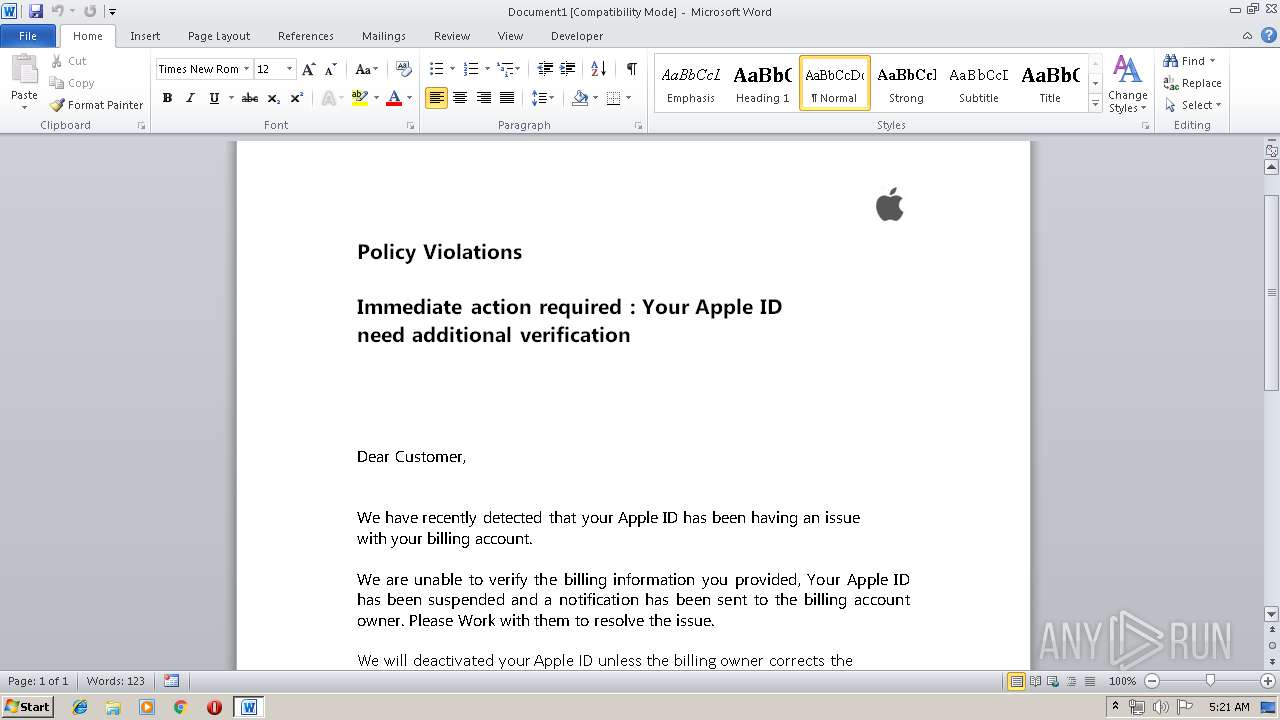The width and height of the screenshot is (1280, 720).
Task: Increase paragraph indent
Action: tap(567, 69)
